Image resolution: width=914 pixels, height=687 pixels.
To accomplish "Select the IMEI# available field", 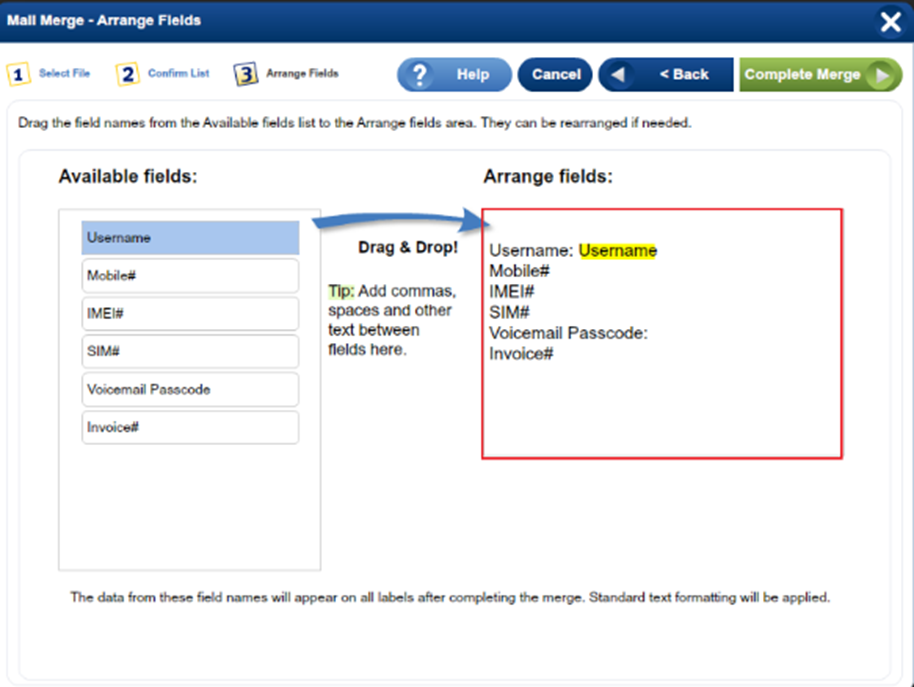I will point(190,314).
